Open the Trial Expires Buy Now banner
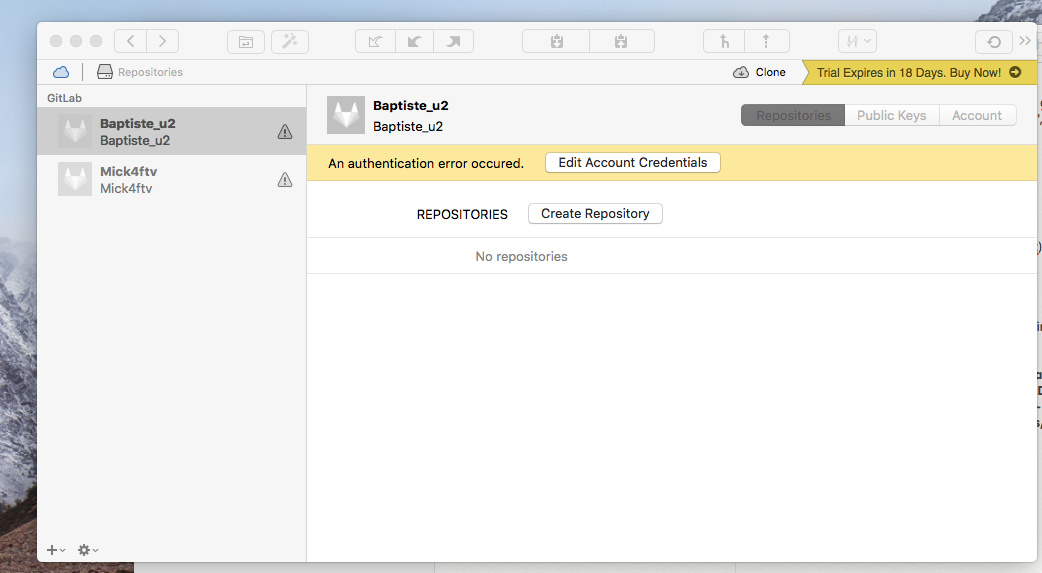Viewport: 1042px width, 573px height. [x=919, y=72]
